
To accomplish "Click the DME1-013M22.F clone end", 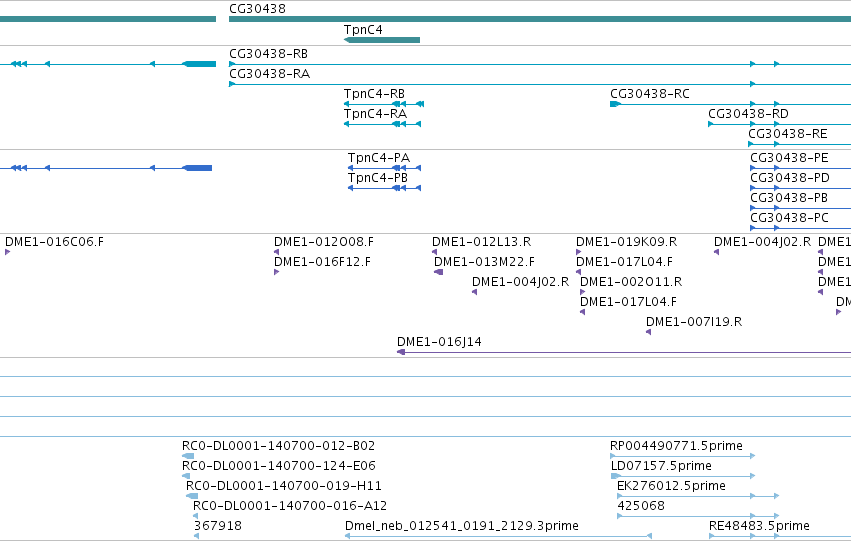I will (439, 272).
